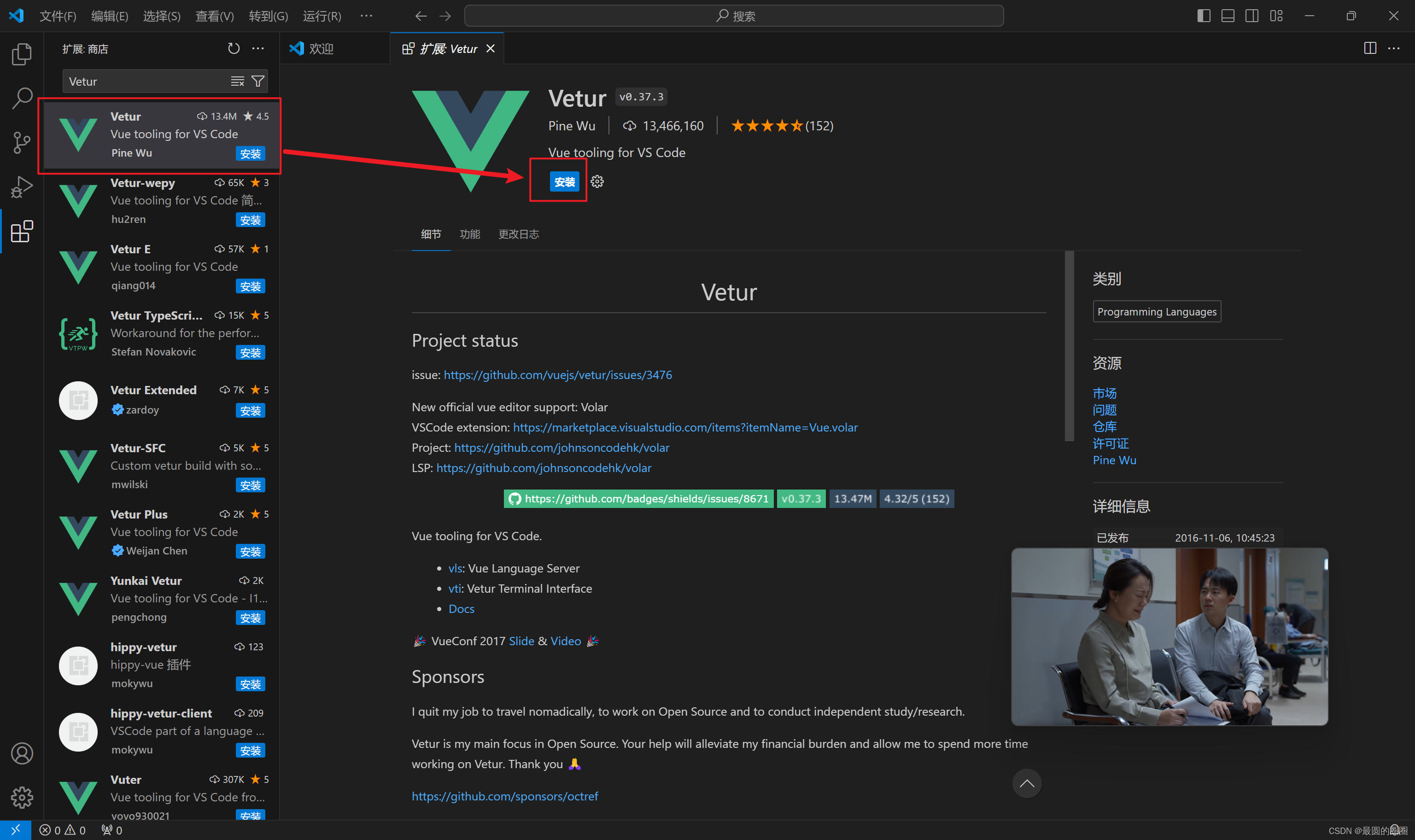Open more actions menu in Extensions panel

pos(257,49)
